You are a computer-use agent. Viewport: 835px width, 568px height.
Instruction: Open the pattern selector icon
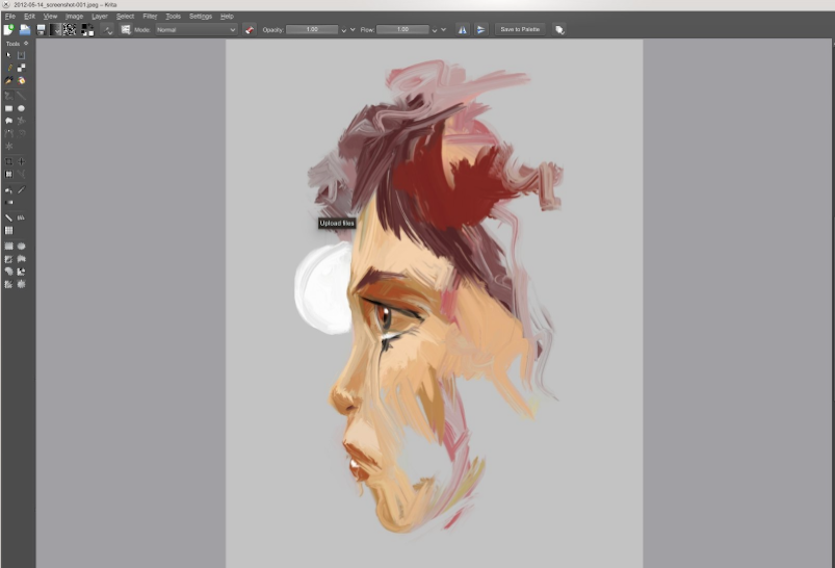pos(71,30)
